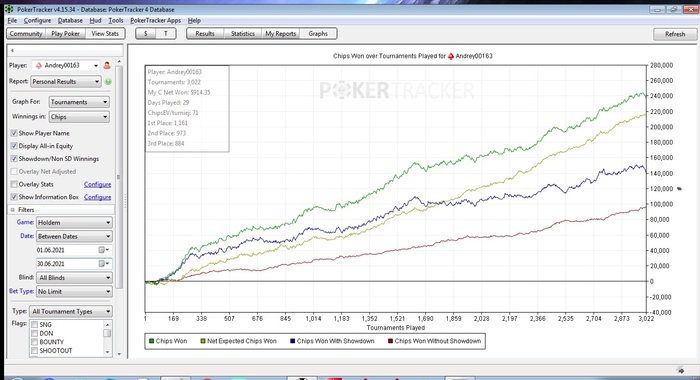Toggle Showdown/Non SD Winnings checkbox
Viewport: 700px width, 380px height.
[14, 159]
